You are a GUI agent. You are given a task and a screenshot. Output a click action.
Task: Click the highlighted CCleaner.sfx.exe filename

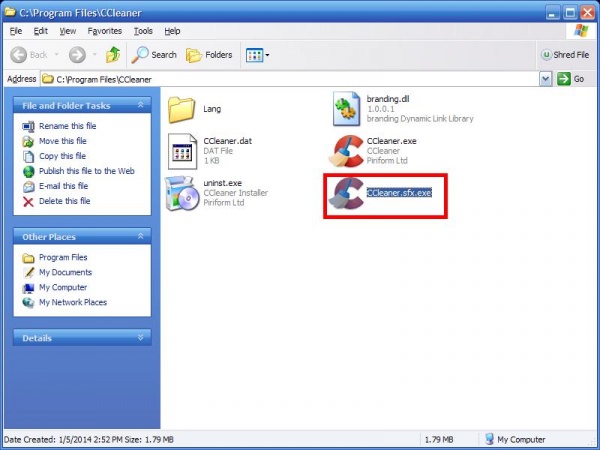399,192
